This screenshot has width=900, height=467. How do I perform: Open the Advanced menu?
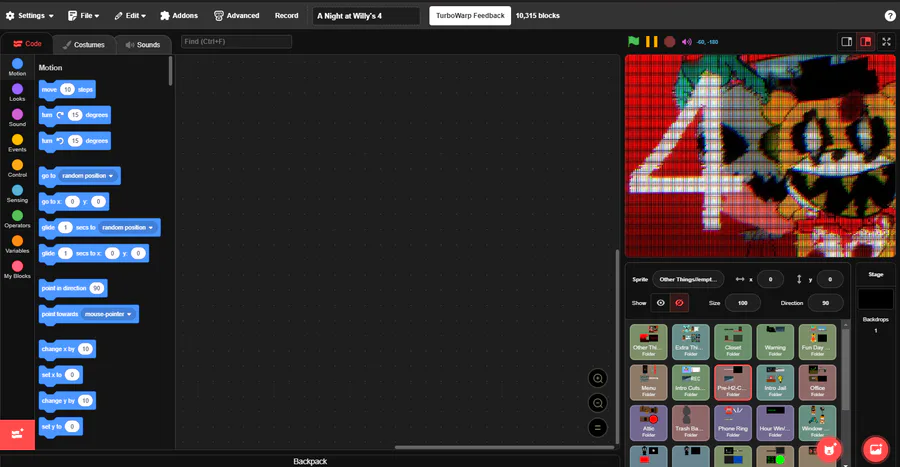(236, 15)
